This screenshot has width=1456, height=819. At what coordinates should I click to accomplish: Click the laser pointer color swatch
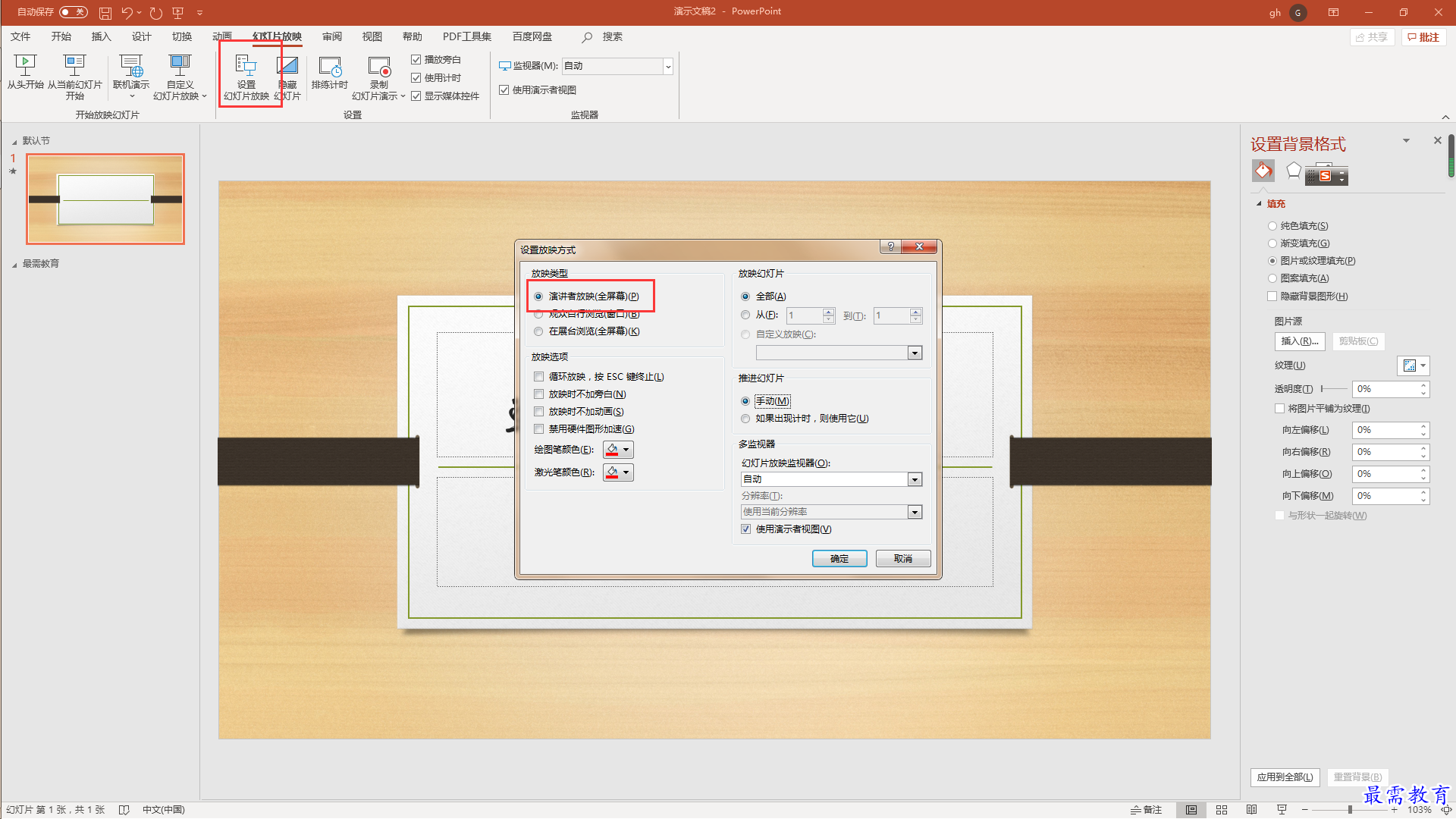(612, 472)
